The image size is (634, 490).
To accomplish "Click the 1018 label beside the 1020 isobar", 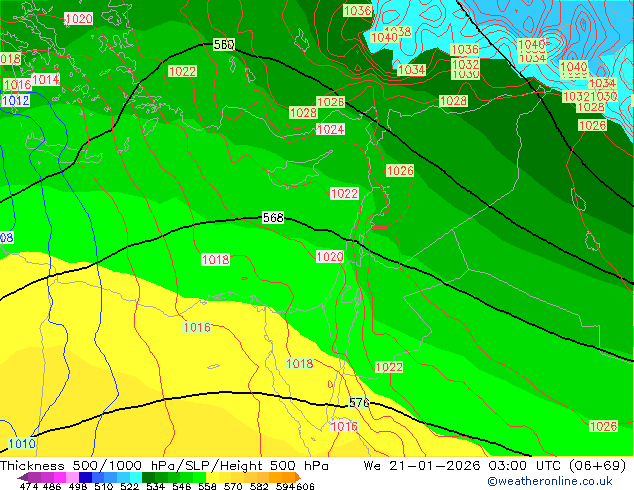I will click(x=216, y=259).
